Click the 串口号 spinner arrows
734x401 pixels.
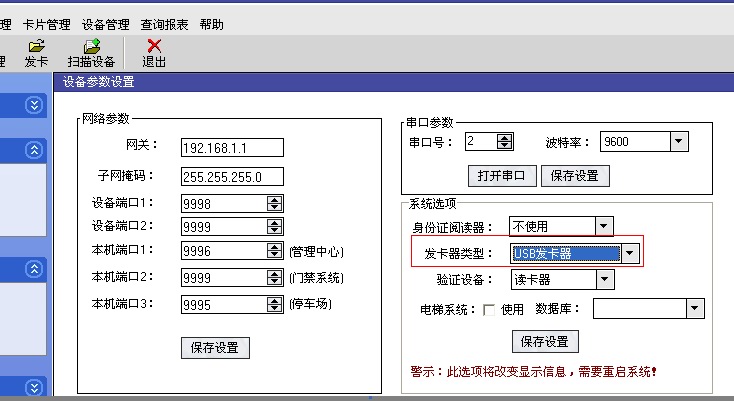tap(505, 143)
